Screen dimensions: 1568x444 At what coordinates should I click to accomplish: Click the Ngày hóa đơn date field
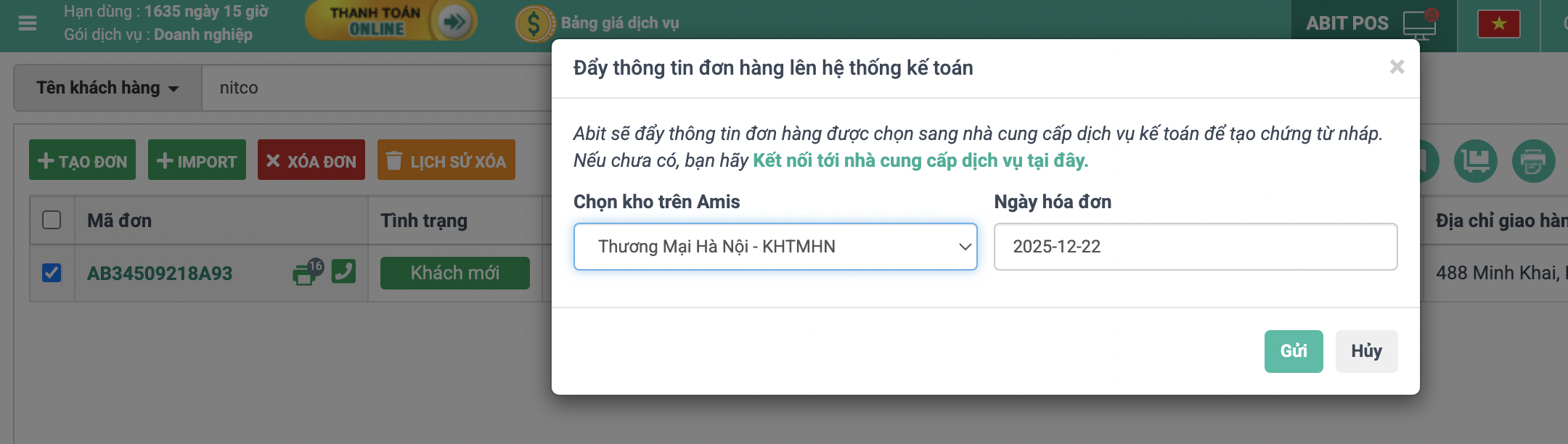pos(1195,247)
